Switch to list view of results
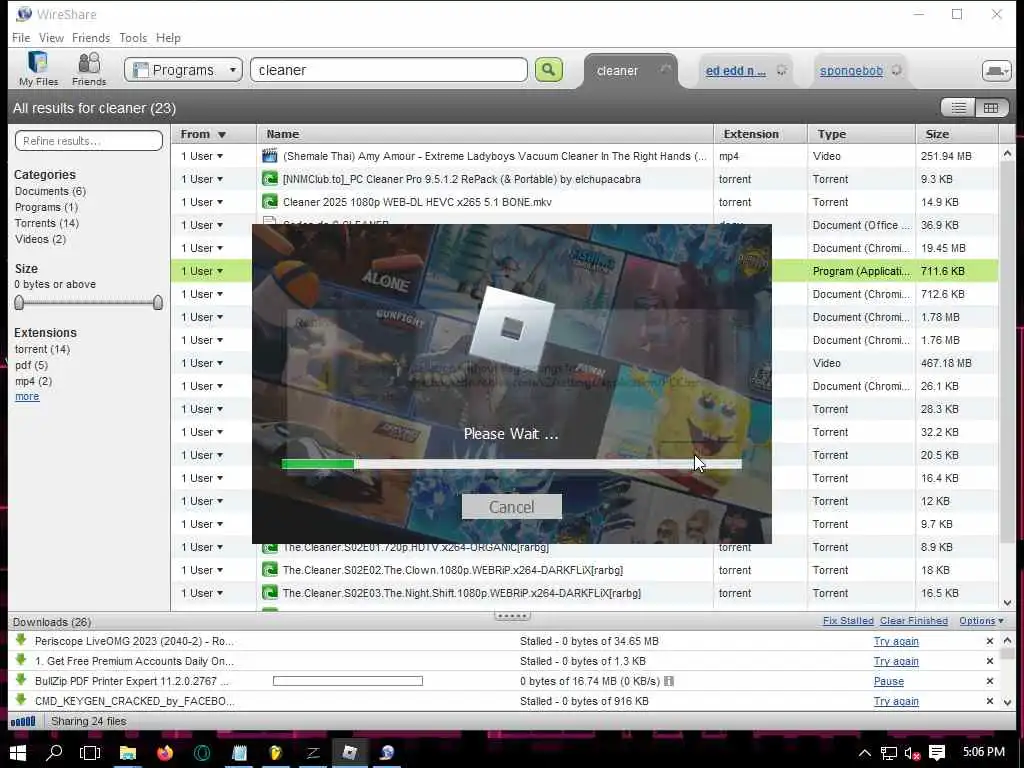The width and height of the screenshot is (1024, 768). (x=958, y=108)
